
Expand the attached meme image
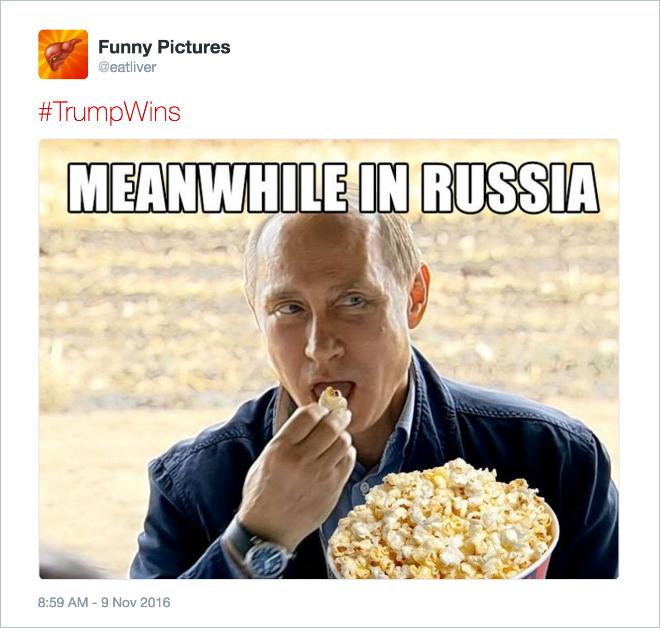(329, 359)
